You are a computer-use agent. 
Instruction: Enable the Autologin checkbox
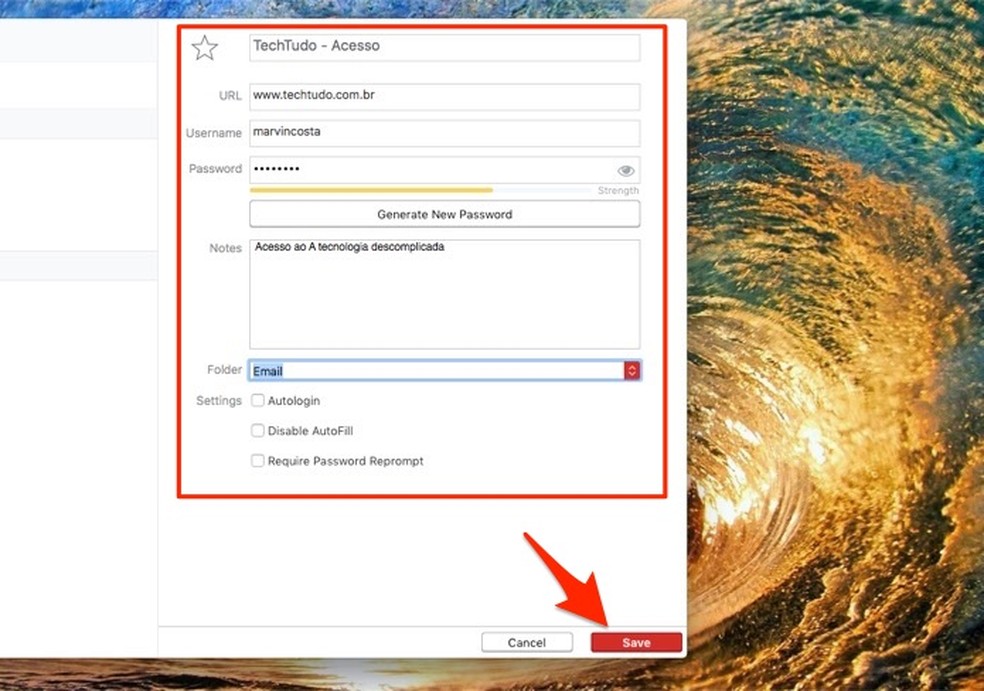tap(258, 401)
